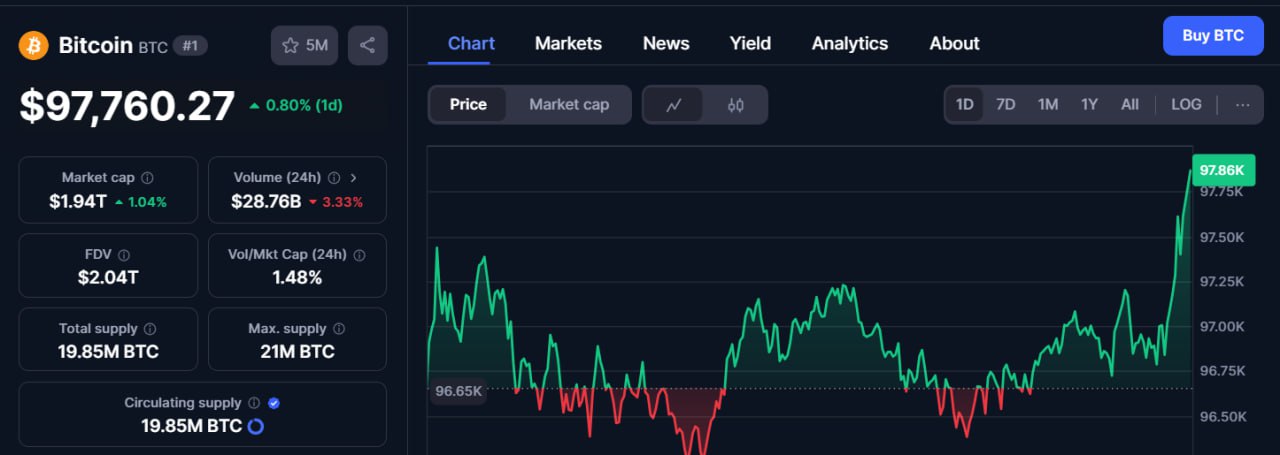Select the Market cap chart toggle
The image size is (1280, 455).
click(x=569, y=105)
